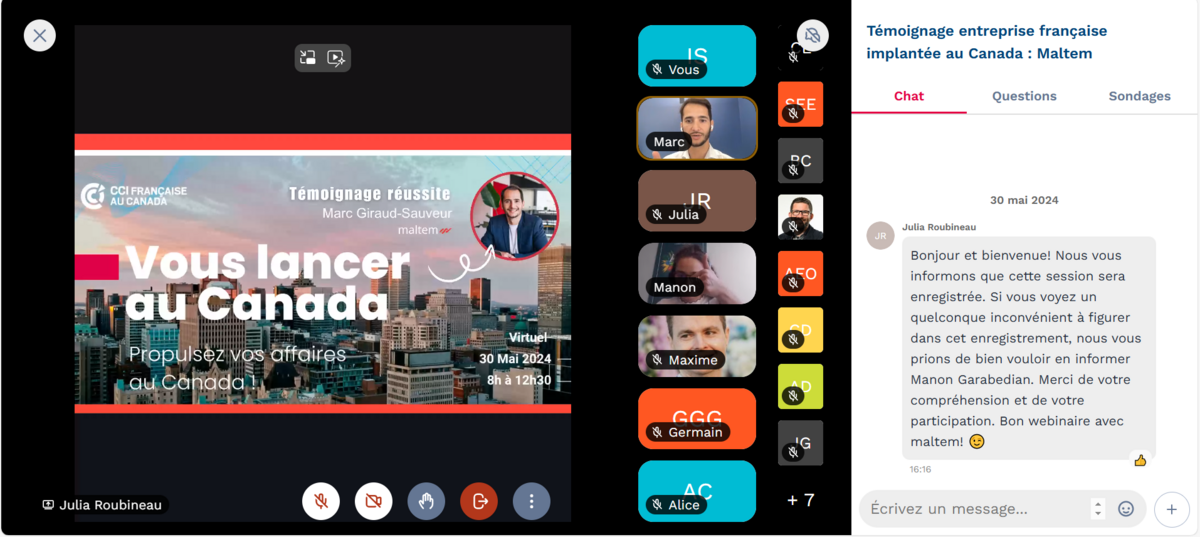The image size is (1200, 537).
Task: Click the picture-in-picture icon above the slide
Action: click(309, 58)
